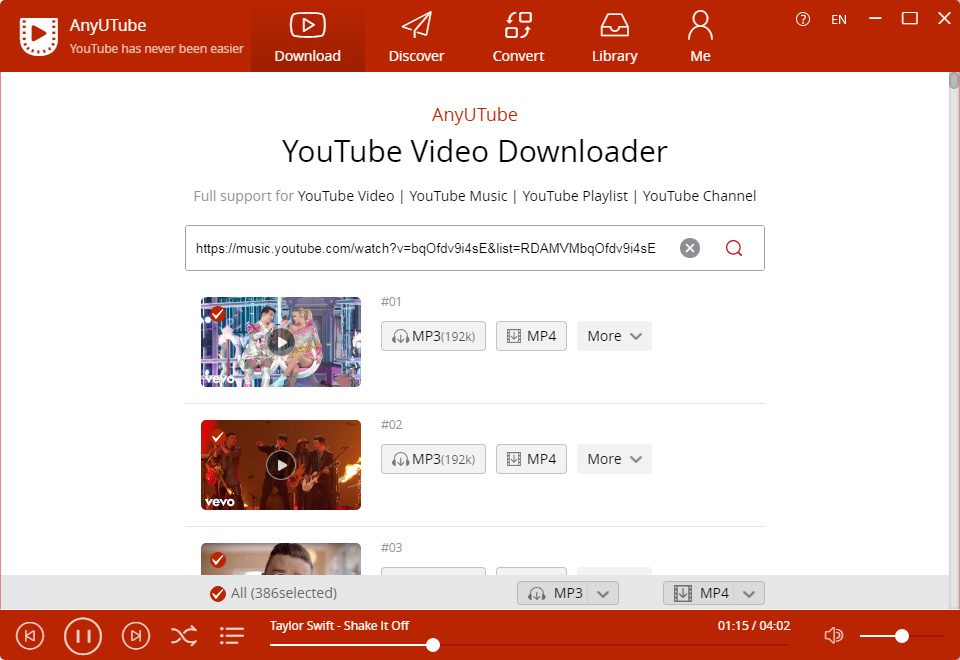Toggle the All (386selected) checkbox
Screen dimensions: 960x660
pos(217,593)
